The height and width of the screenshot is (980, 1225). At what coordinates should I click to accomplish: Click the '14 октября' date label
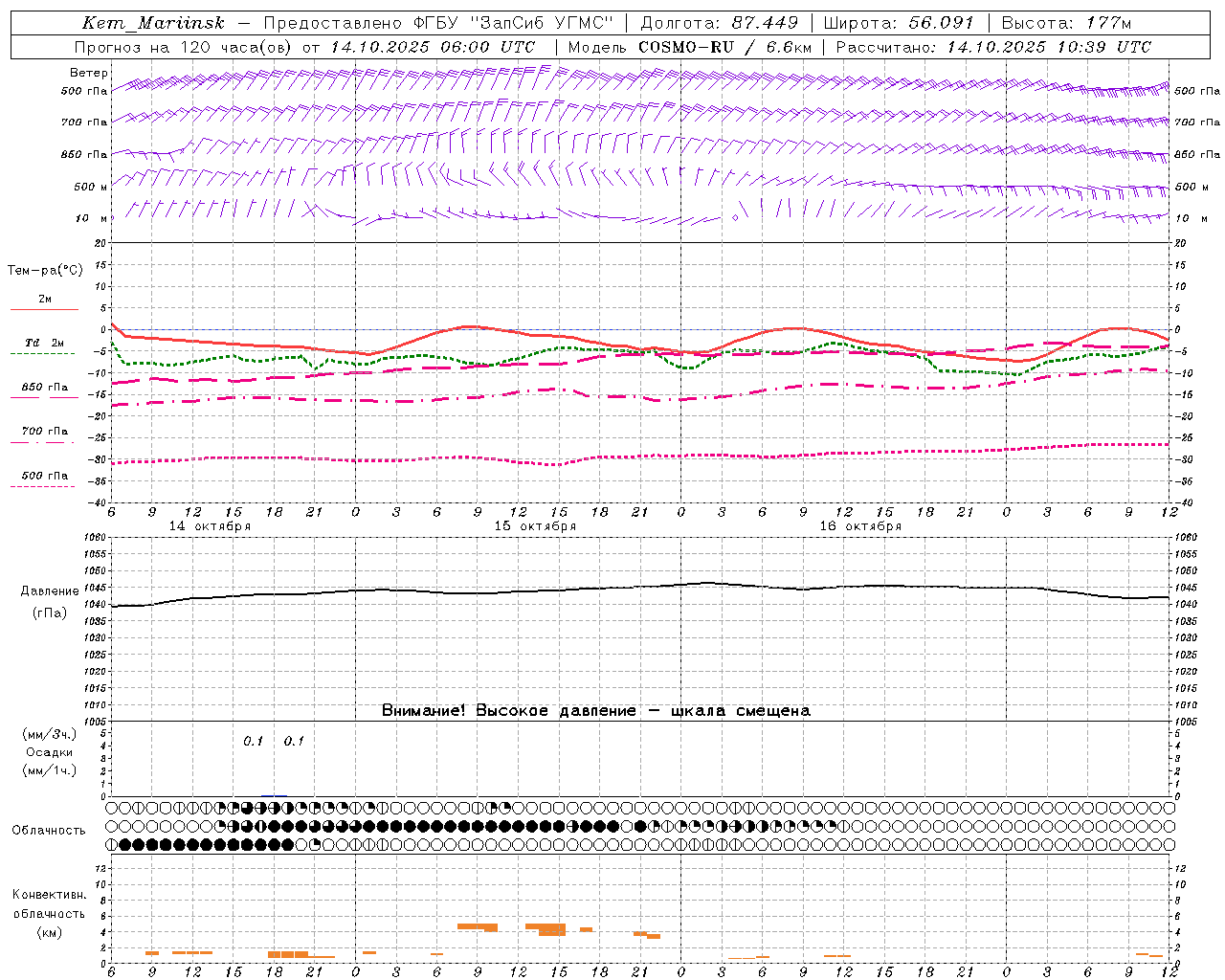(x=210, y=526)
